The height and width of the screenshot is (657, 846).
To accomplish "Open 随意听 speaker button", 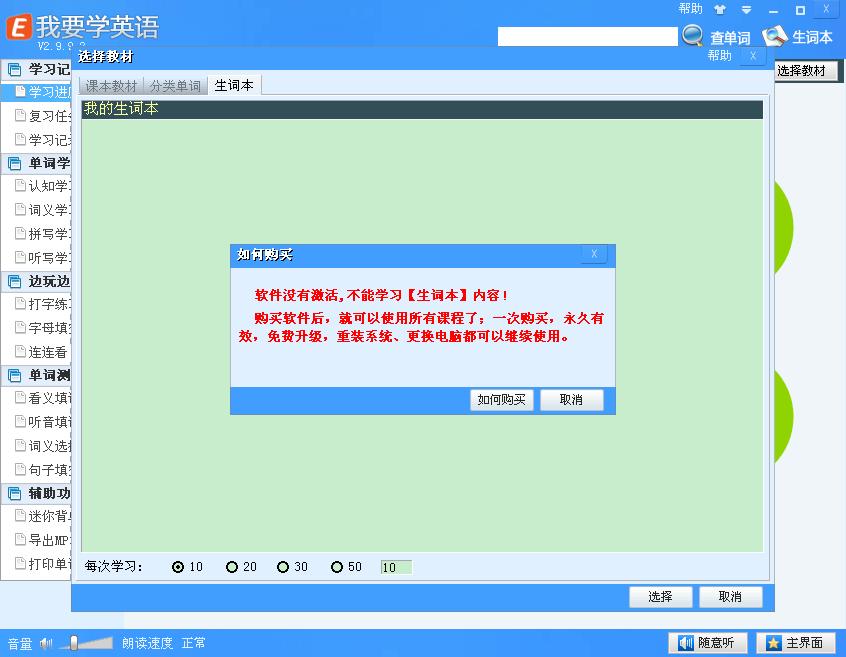I will click(708, 643).
